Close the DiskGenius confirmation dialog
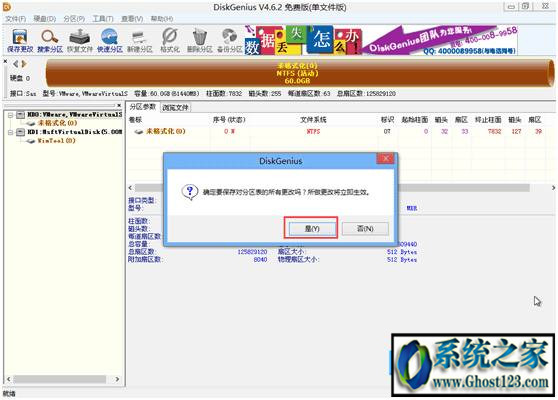 [x=385, y=159]
